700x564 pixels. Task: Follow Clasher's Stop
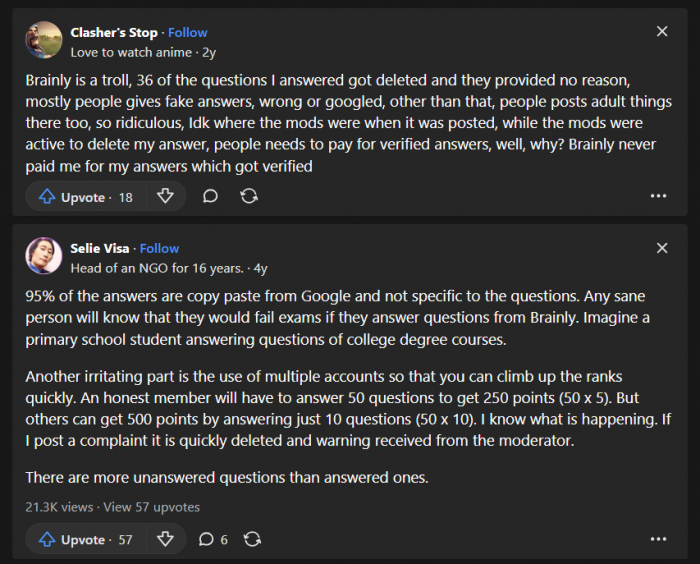188,33
